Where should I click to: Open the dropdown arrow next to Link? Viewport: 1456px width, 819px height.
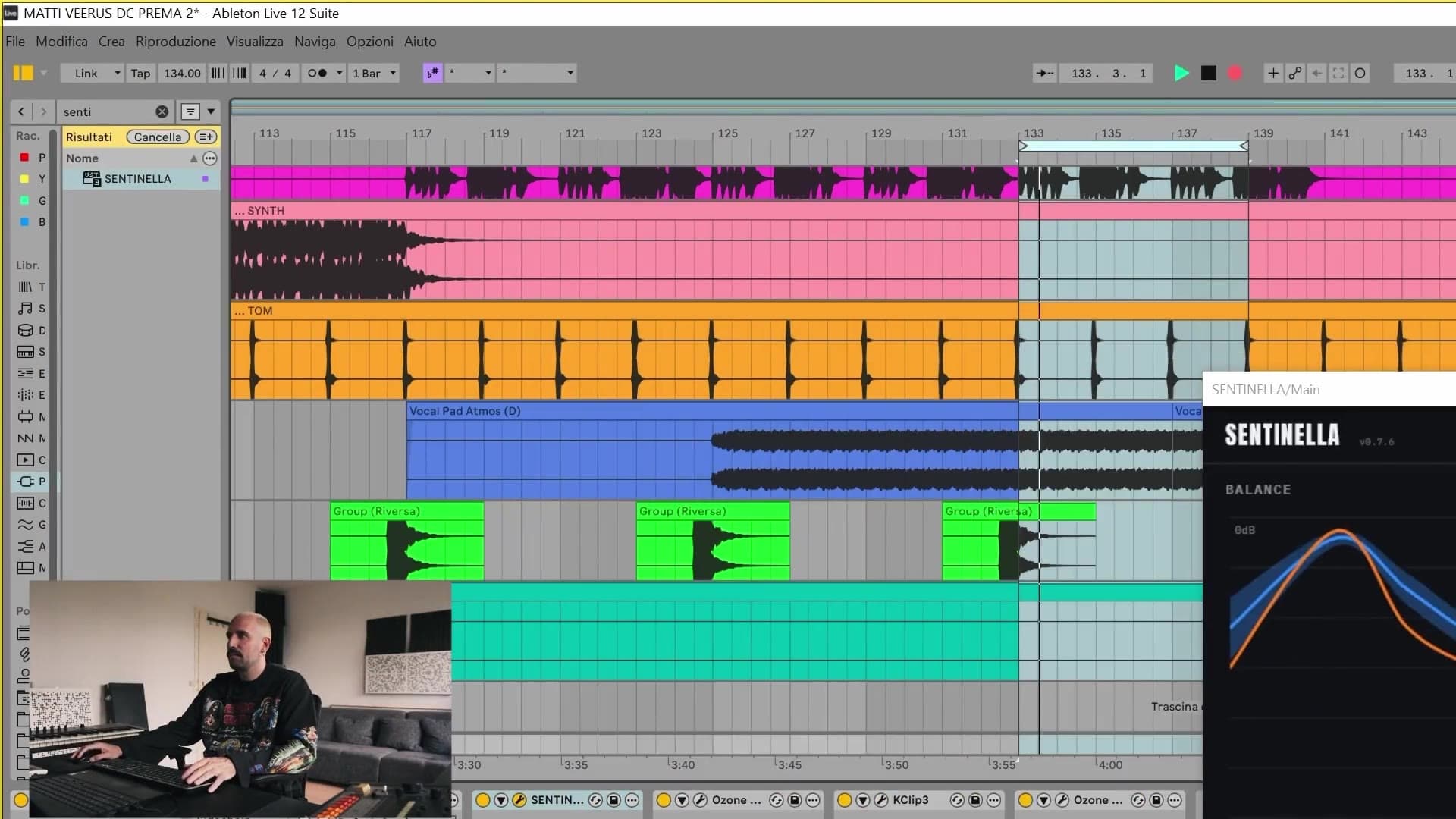[118, 73]
